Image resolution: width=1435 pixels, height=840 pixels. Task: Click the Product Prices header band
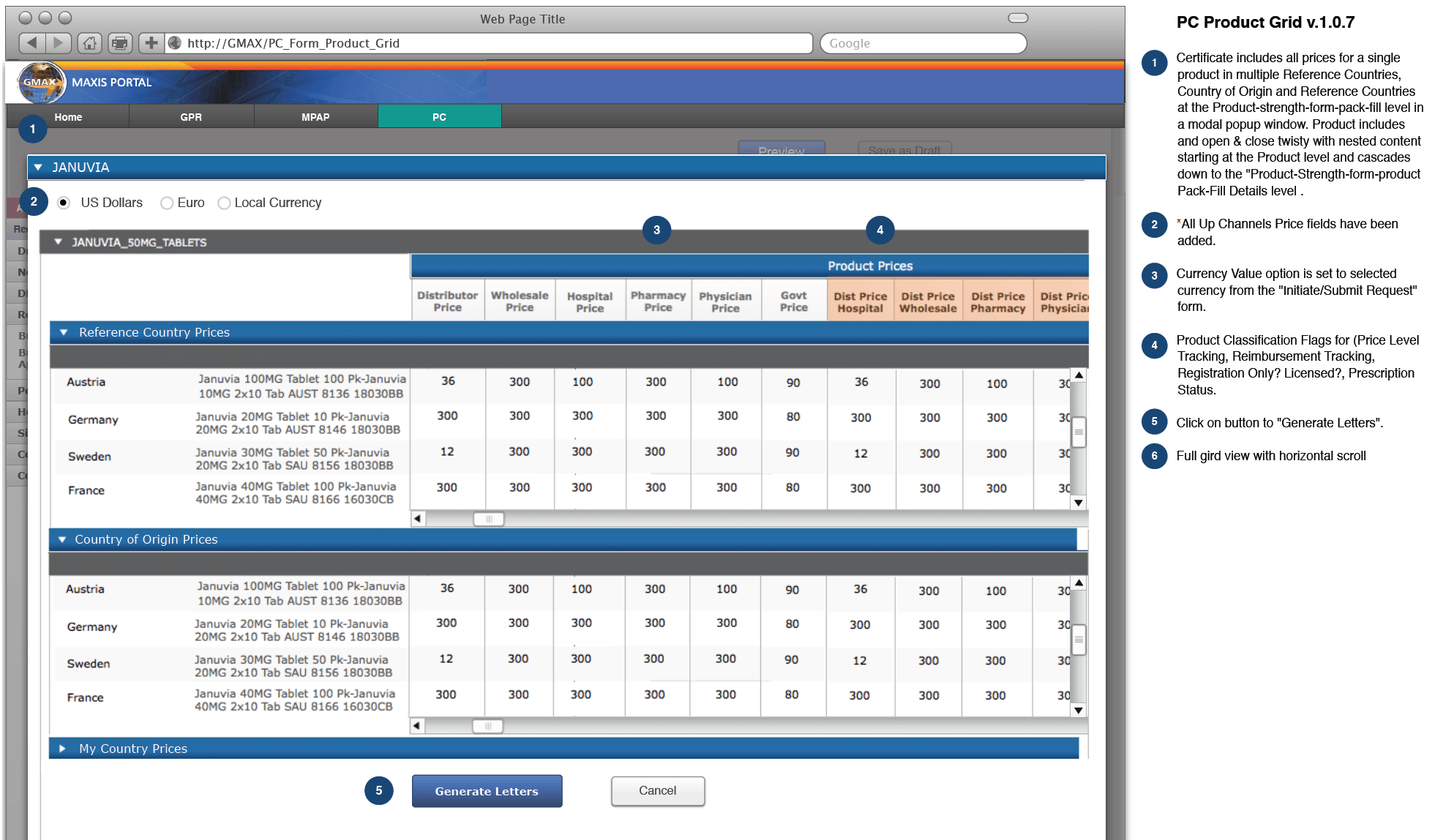750,266
